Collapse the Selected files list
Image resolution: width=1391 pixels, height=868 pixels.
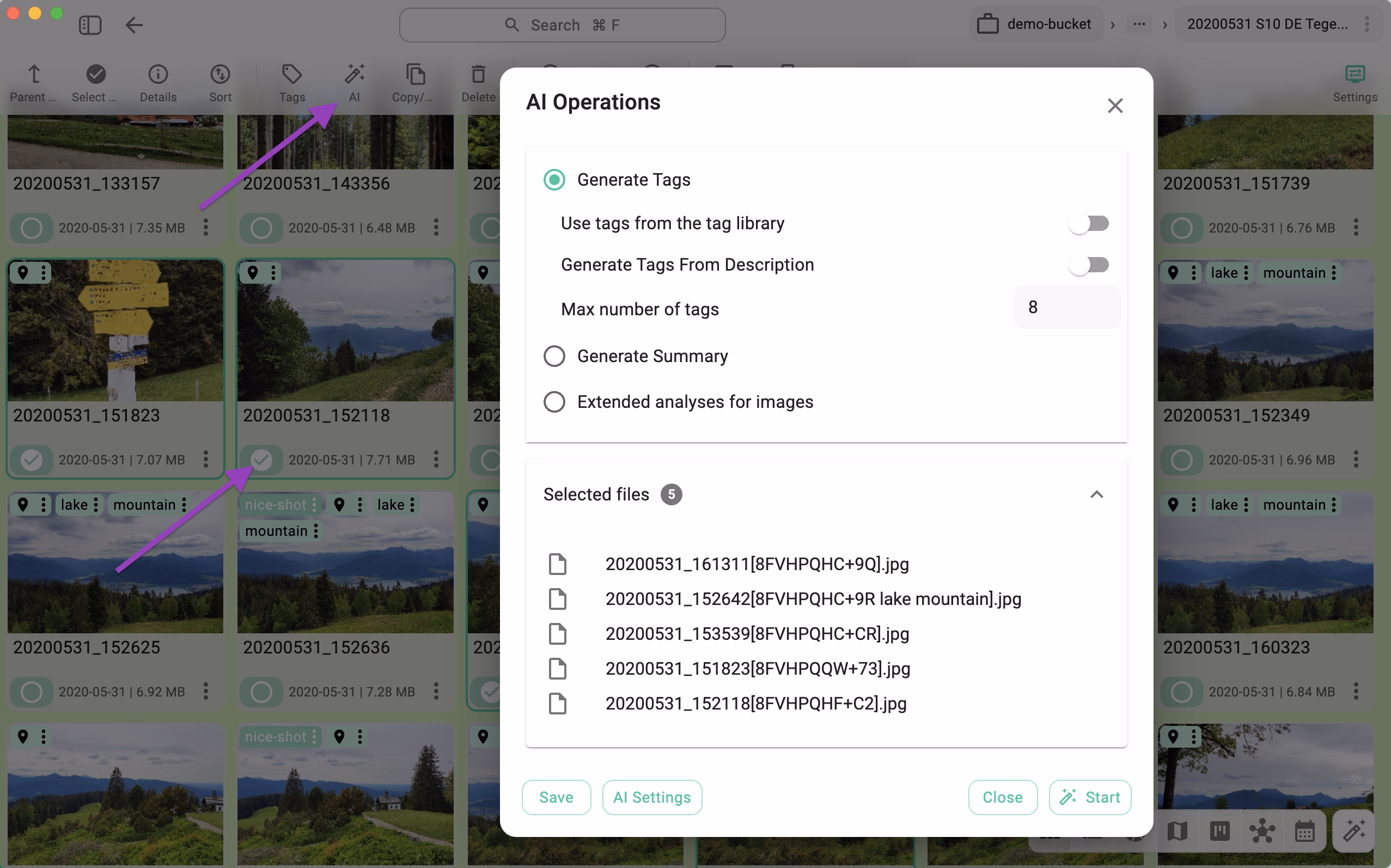coord(1097,494)
